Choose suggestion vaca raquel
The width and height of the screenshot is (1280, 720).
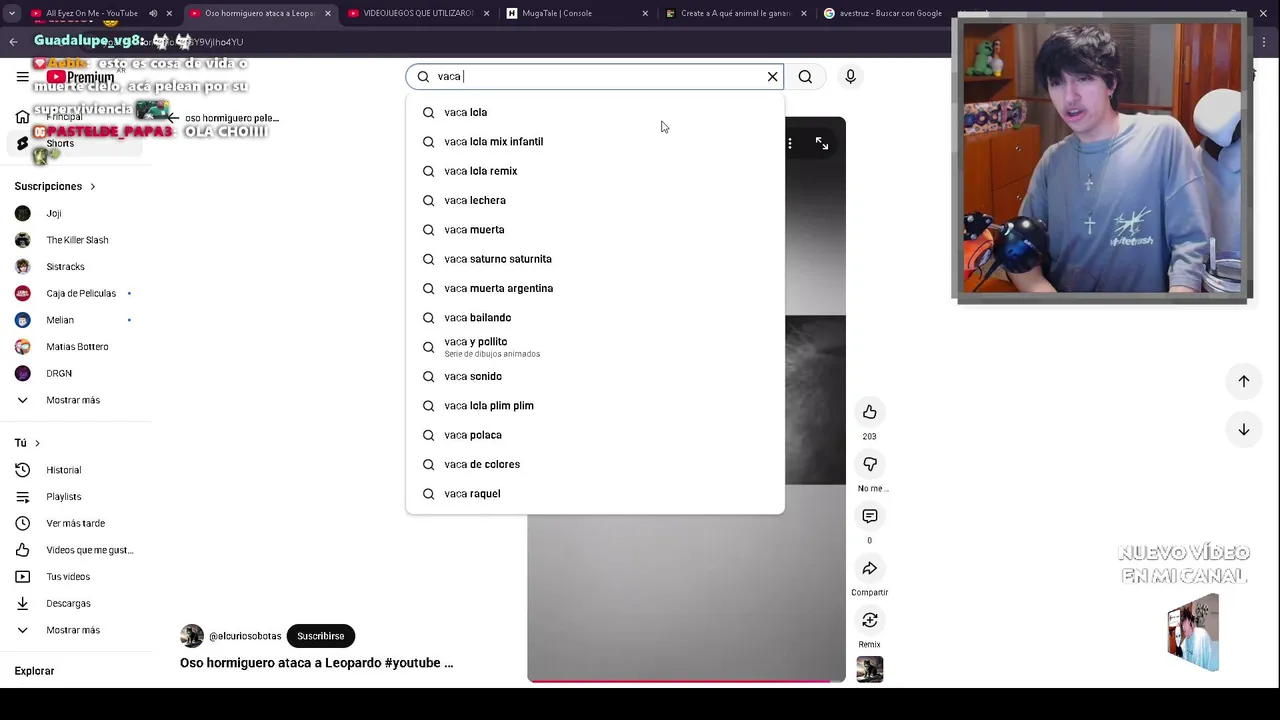click(x=595, y=493)
